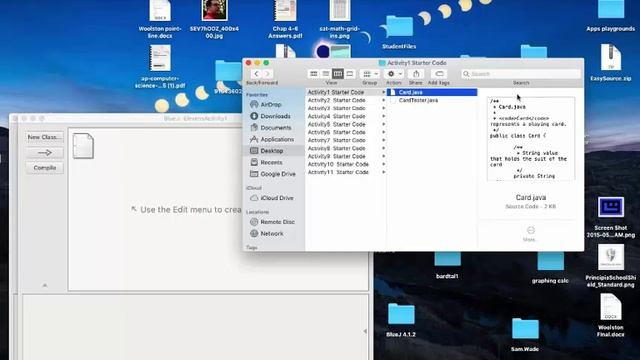Select EasySource.zip desktop file
The width and height of the screenshot is (640, 360).
[611, 62]
